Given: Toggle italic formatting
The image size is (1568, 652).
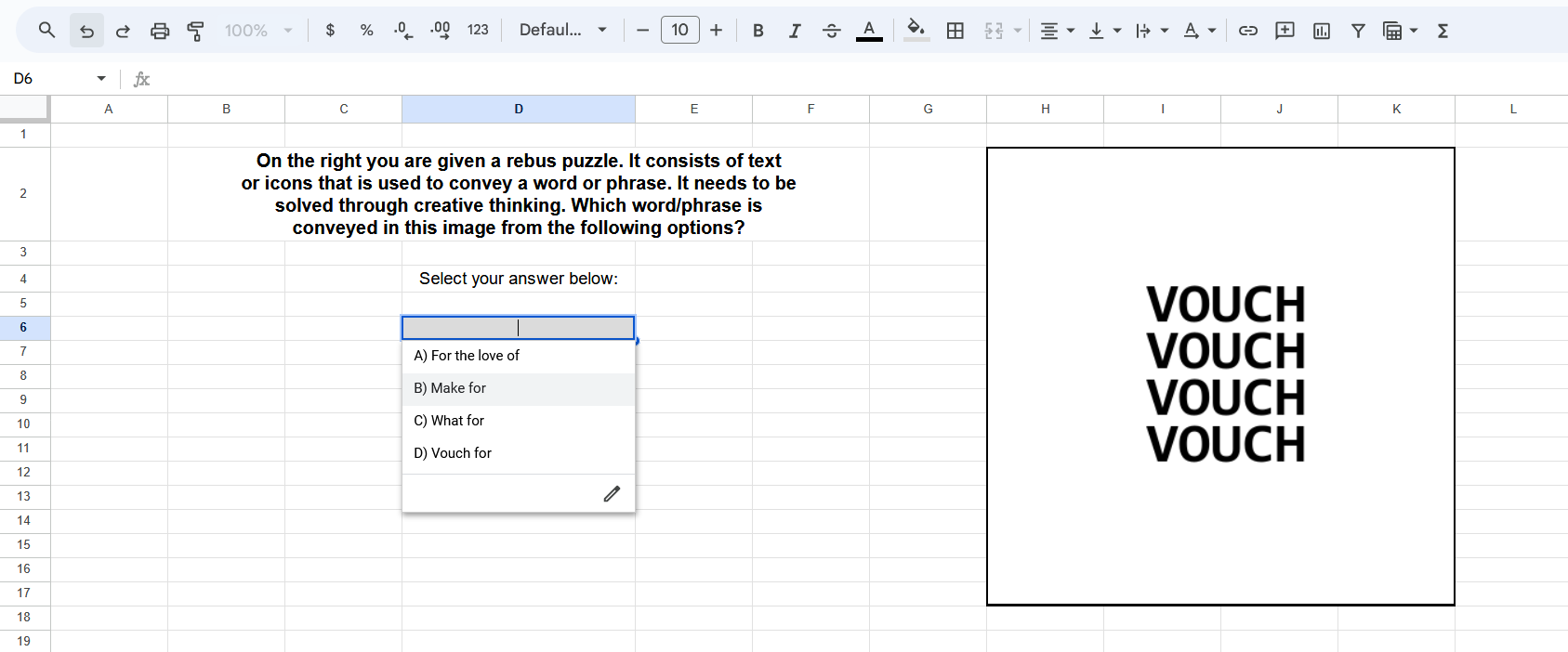Looking at the screenshot, I should (x=795, y=31).
